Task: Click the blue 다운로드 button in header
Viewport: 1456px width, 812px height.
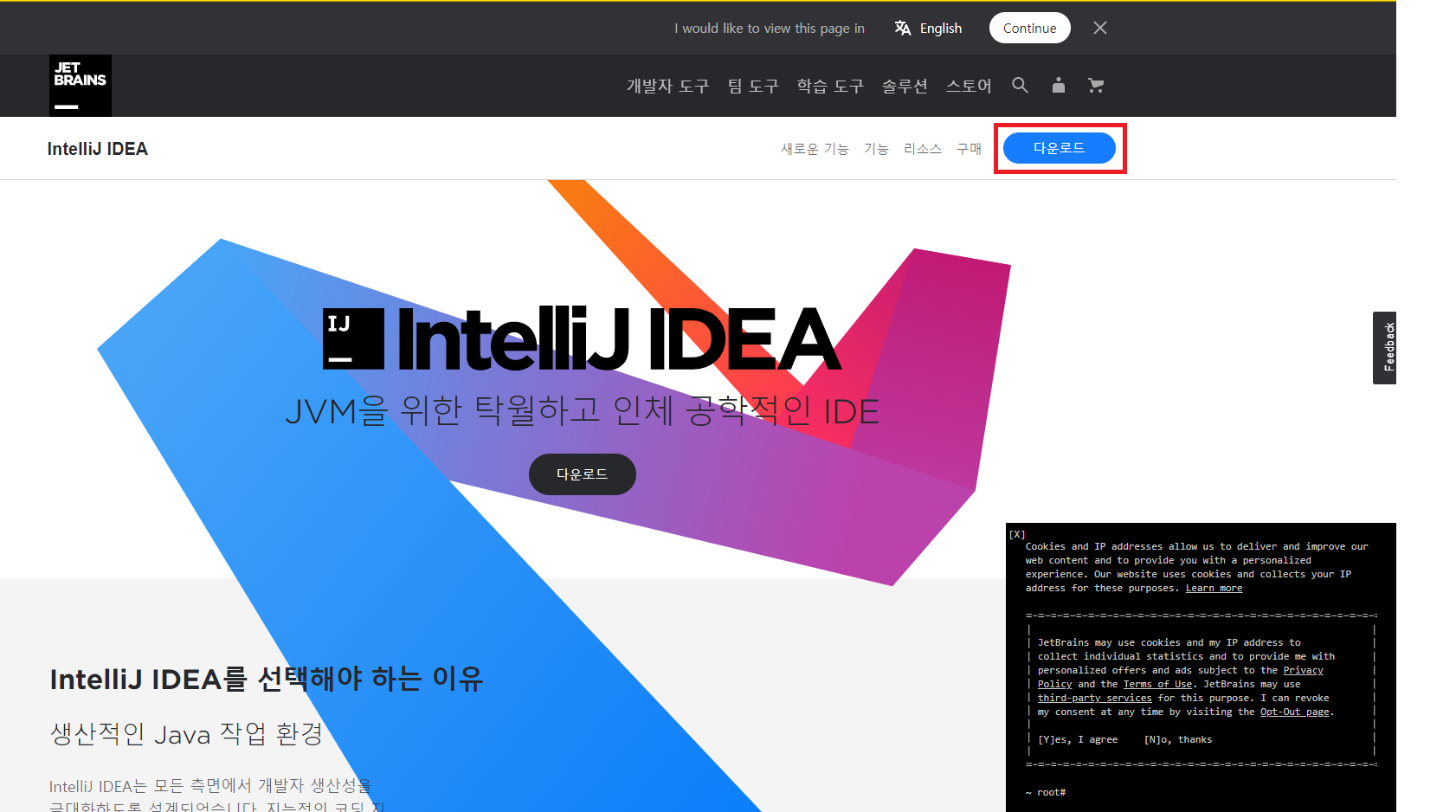Action: coord(1060,148)
